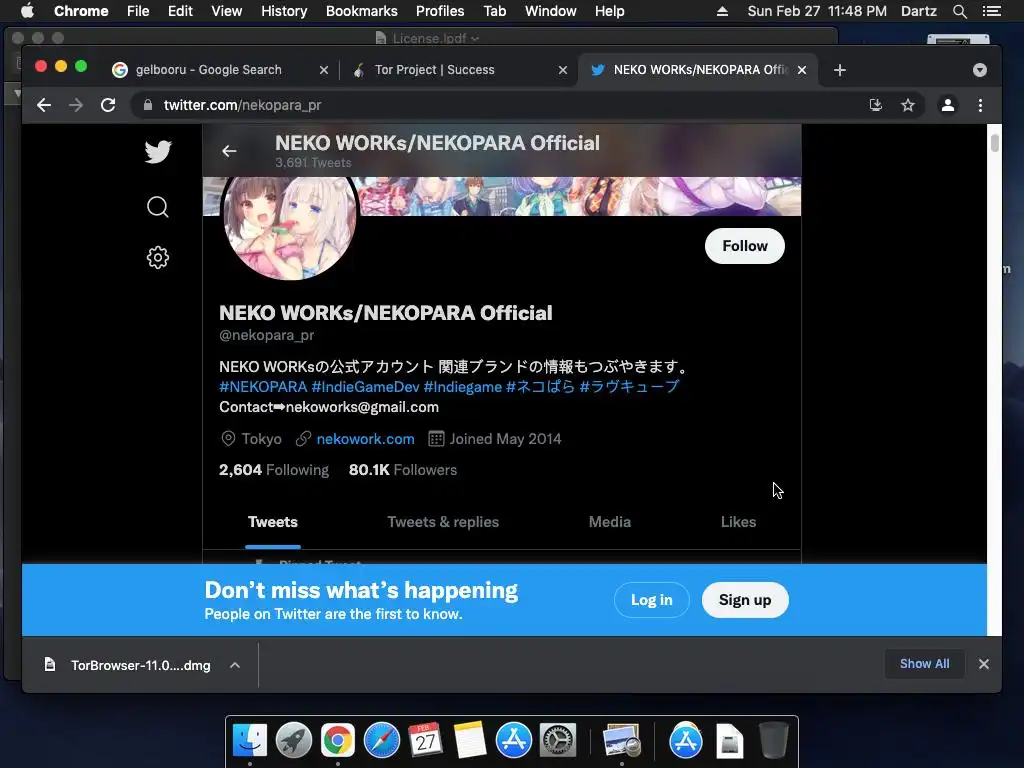Viewport: 1024px width, 768px height.
Task: Close the Tor Project tab
Action: coord(563,70)
